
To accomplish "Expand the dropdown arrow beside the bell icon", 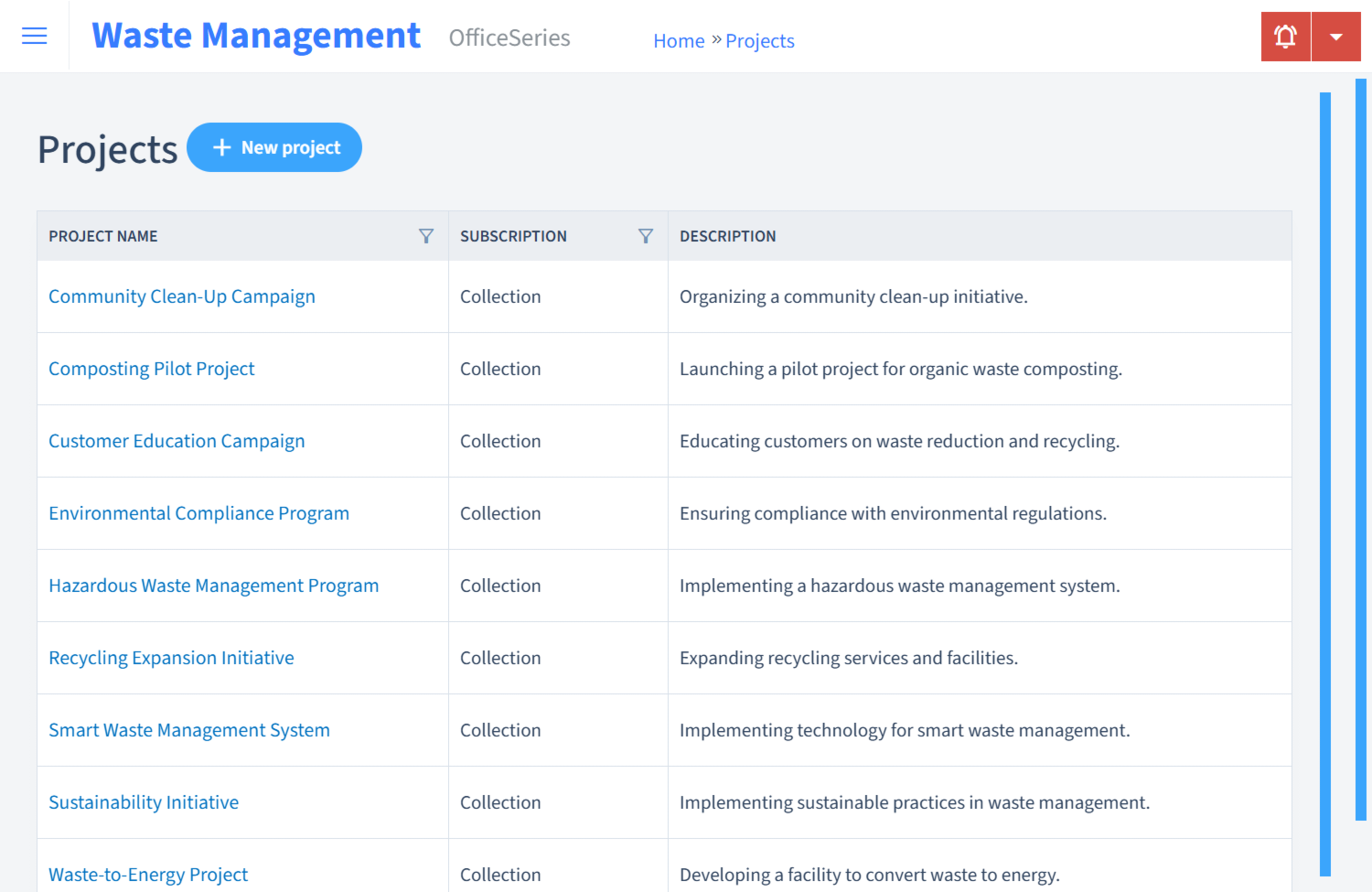I will 1336,36.
